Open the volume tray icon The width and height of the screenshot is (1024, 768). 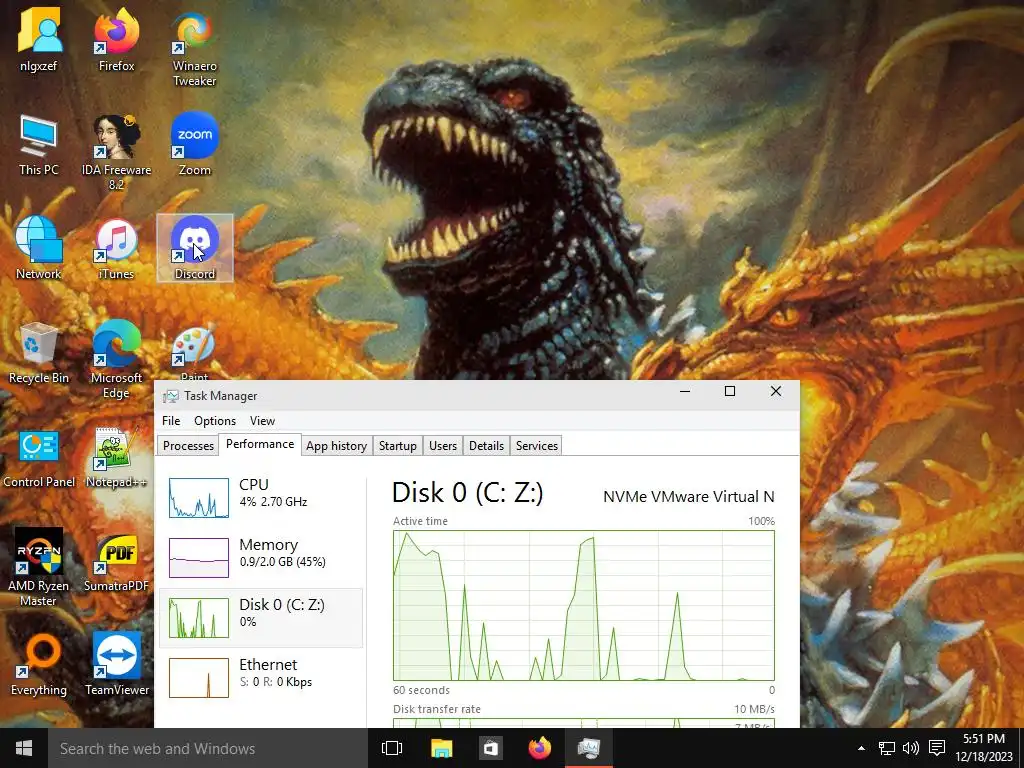point(911,748)
